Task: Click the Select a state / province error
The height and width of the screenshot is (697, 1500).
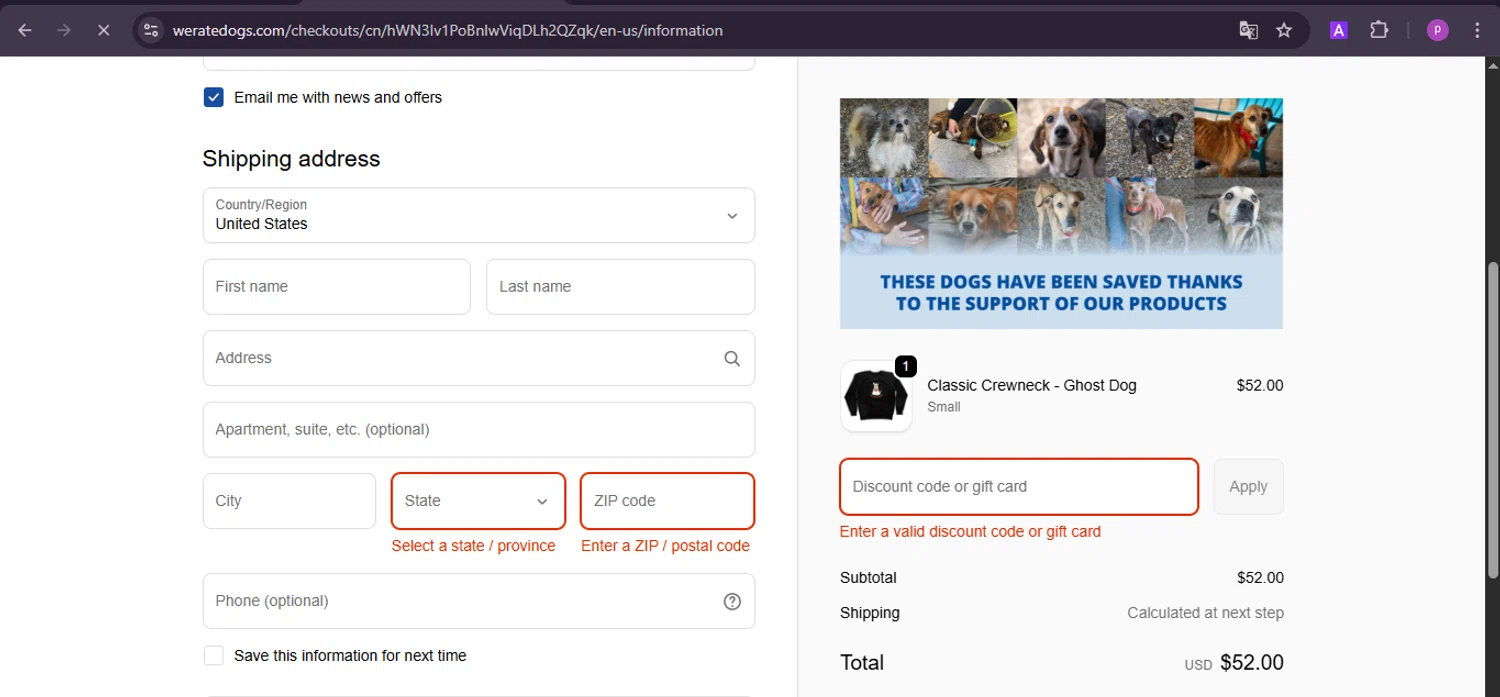Action: 473,546
